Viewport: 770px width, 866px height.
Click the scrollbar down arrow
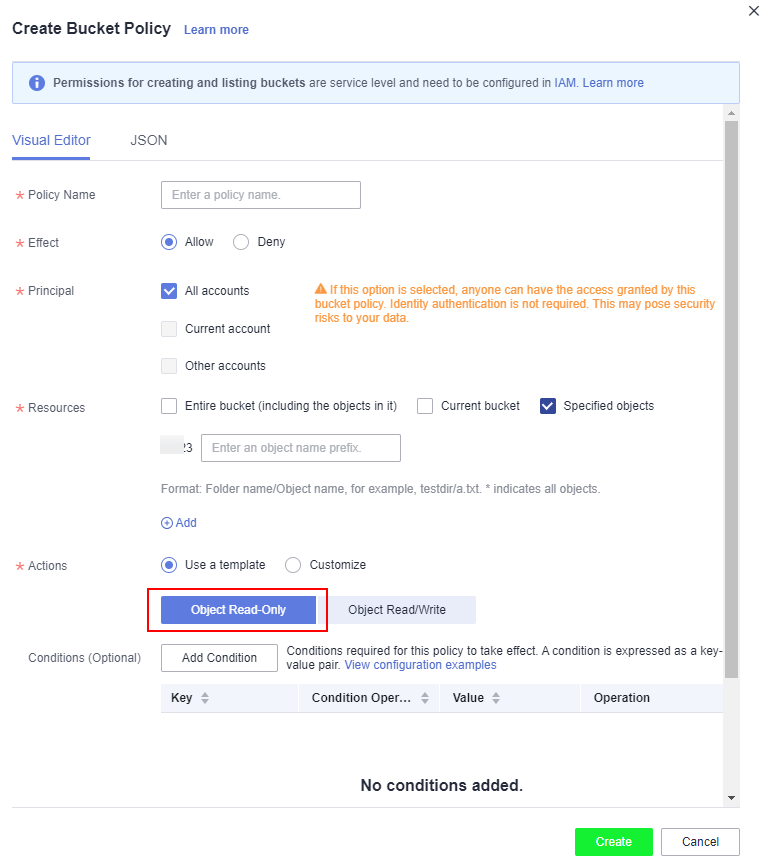coord(731,798)
